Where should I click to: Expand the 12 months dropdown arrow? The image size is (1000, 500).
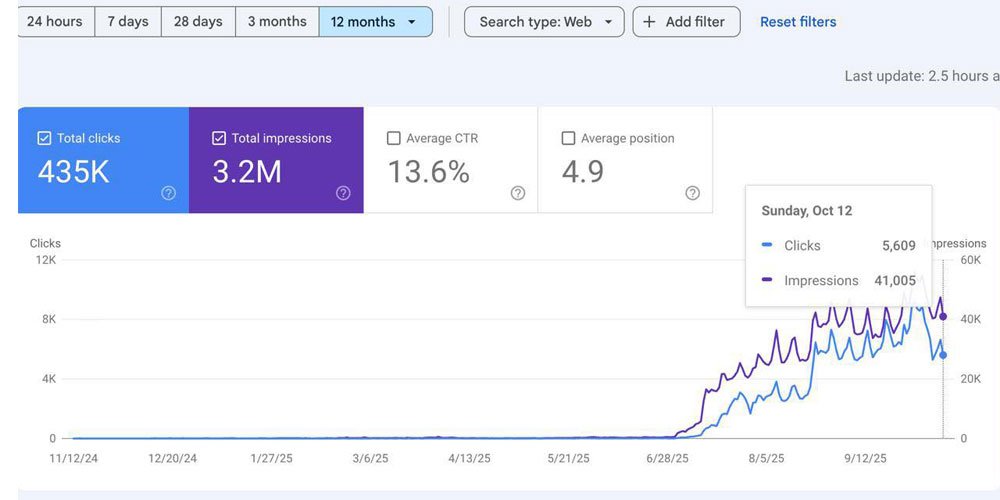(411, 22)
